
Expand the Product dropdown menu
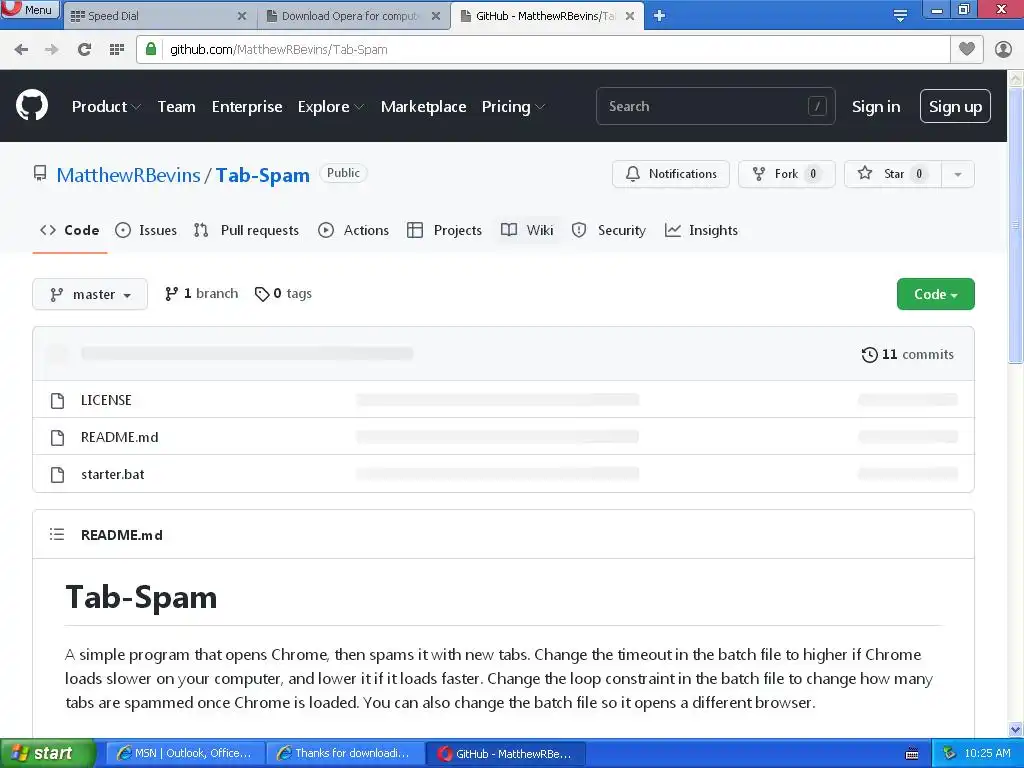[106, 106]
